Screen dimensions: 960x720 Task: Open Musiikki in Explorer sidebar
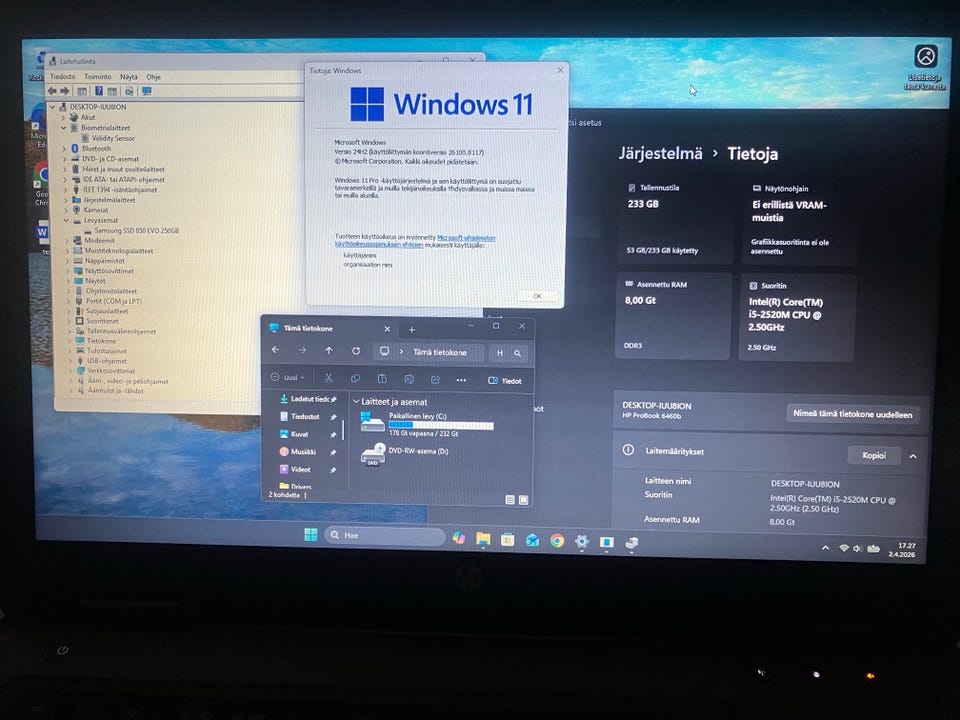point(308,452)
